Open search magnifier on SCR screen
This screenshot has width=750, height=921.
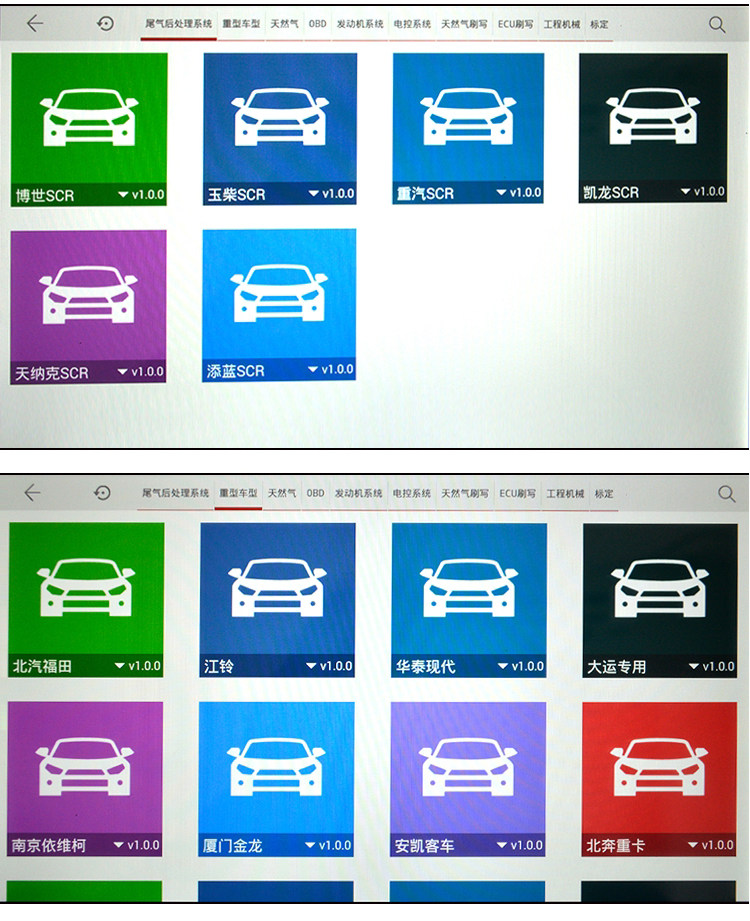tap(717, 25)
